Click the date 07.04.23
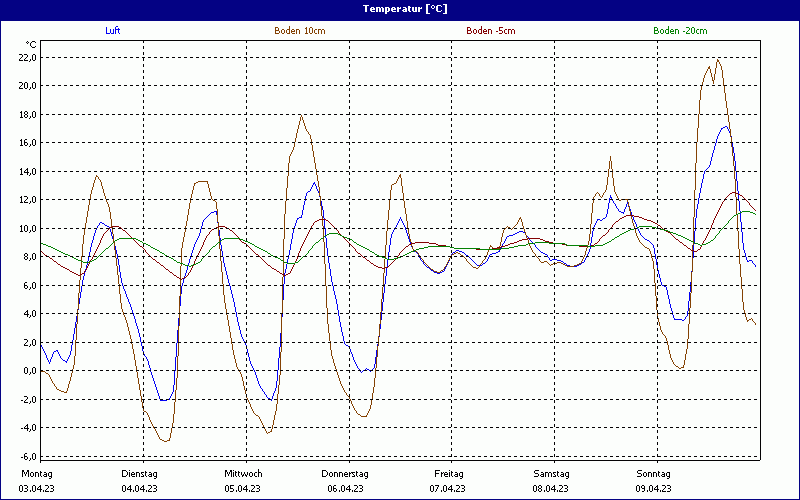Screen dimensions: 800x500 click(x=447, y=489)
